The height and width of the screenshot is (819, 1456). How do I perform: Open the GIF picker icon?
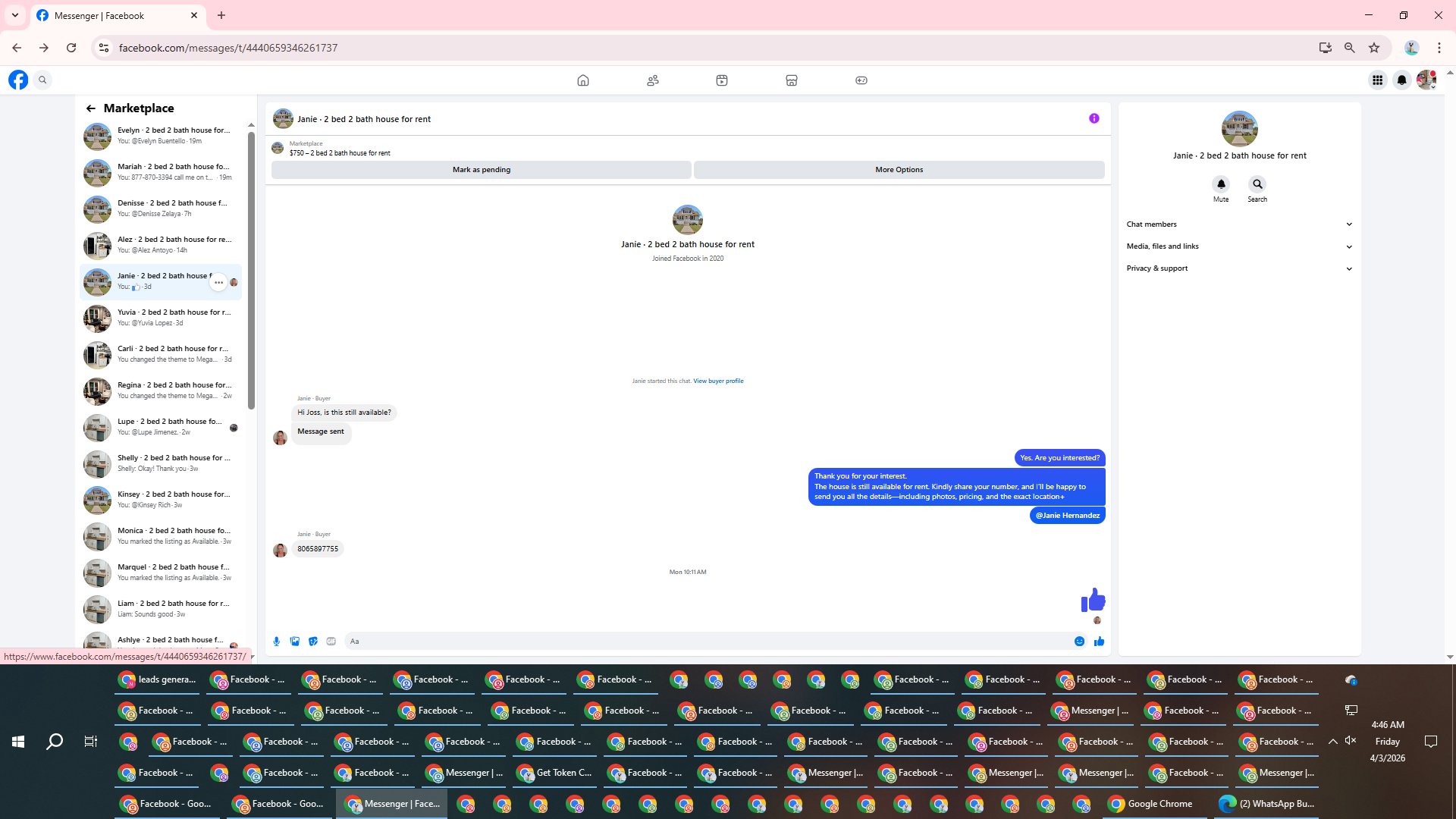(x=331, y=642)
